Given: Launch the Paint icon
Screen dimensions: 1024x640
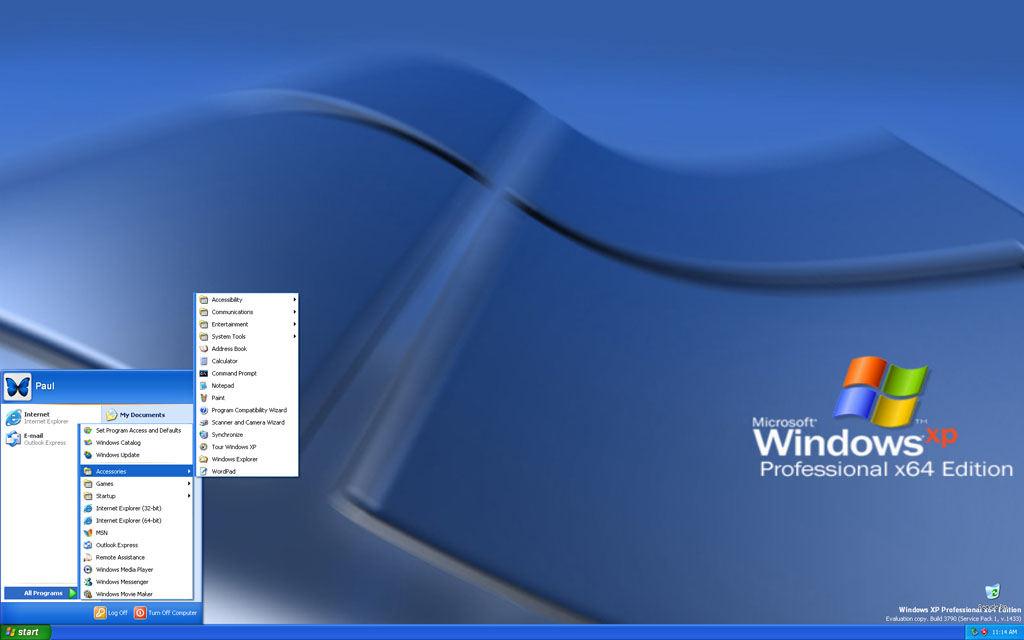Looking at the screenshot, I should pyautogui.click(x=204, y=398).
